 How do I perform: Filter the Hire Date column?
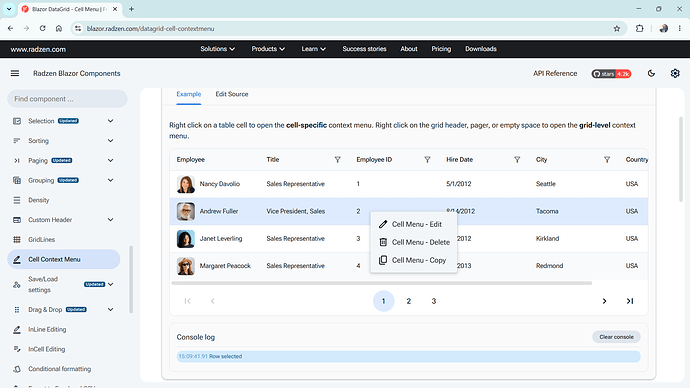click(x=517, y=160)
